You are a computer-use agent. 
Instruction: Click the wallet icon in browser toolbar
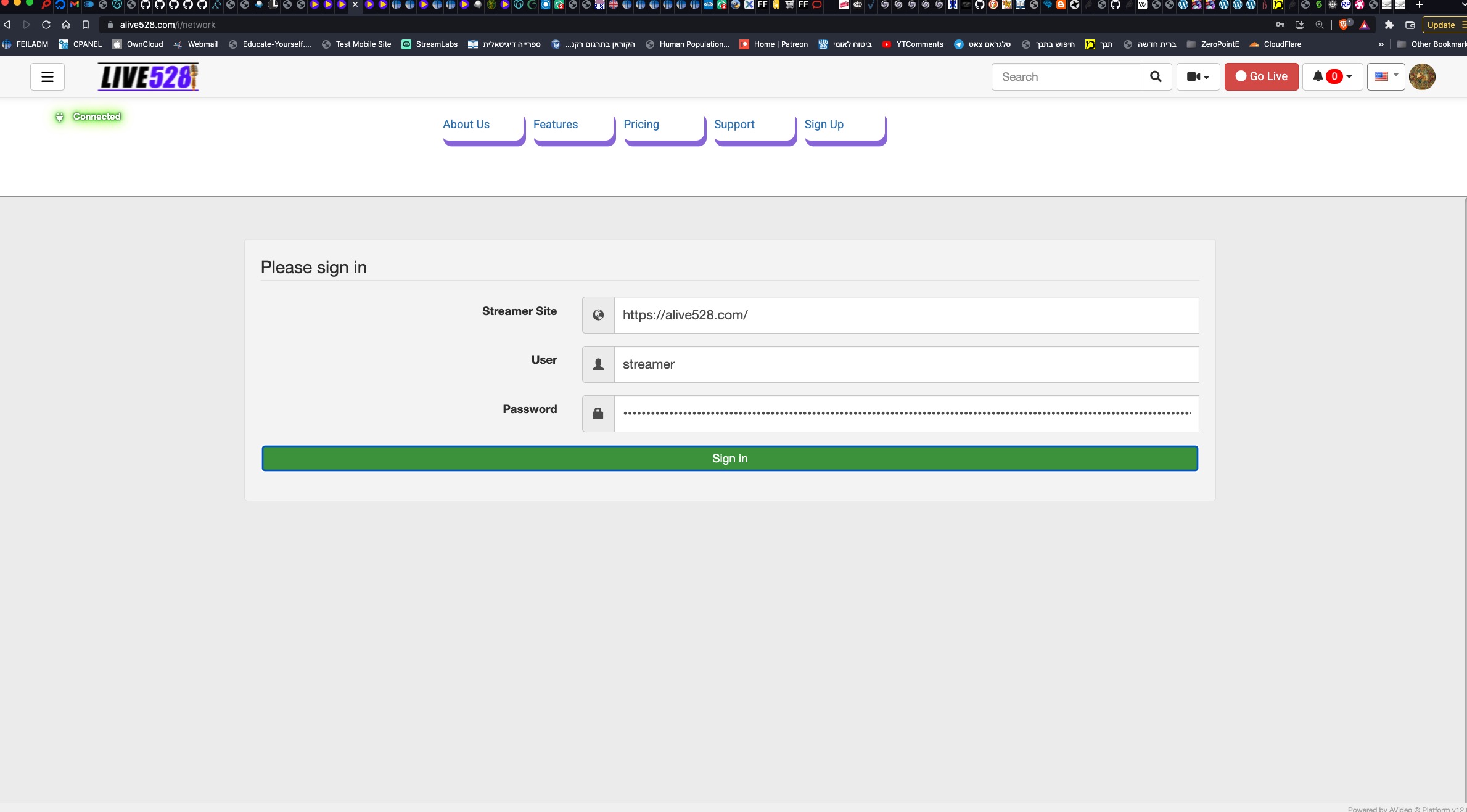pyautogui.click(x=1410, y=25)
